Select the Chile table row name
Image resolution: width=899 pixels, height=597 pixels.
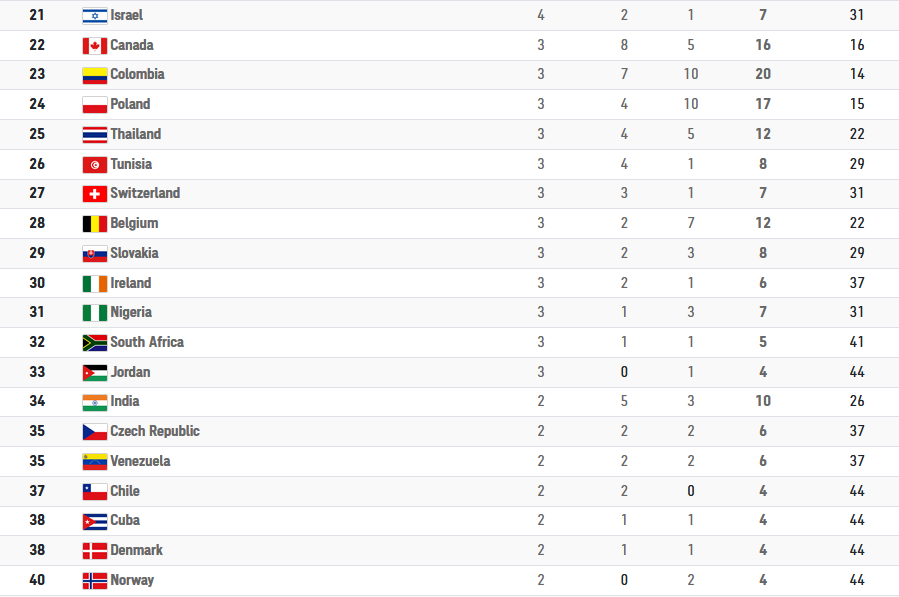[x=125, y=491]
